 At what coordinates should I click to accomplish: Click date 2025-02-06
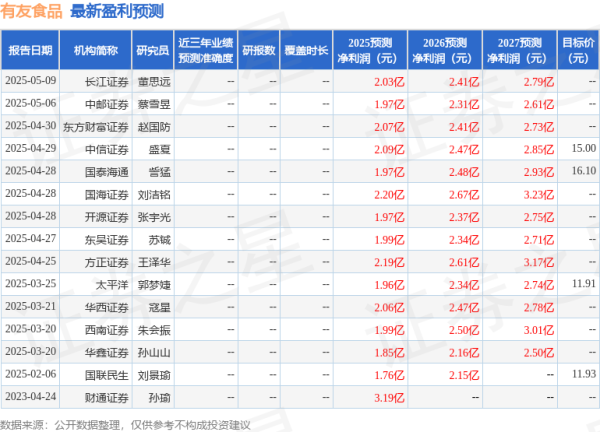click(31, 374)
